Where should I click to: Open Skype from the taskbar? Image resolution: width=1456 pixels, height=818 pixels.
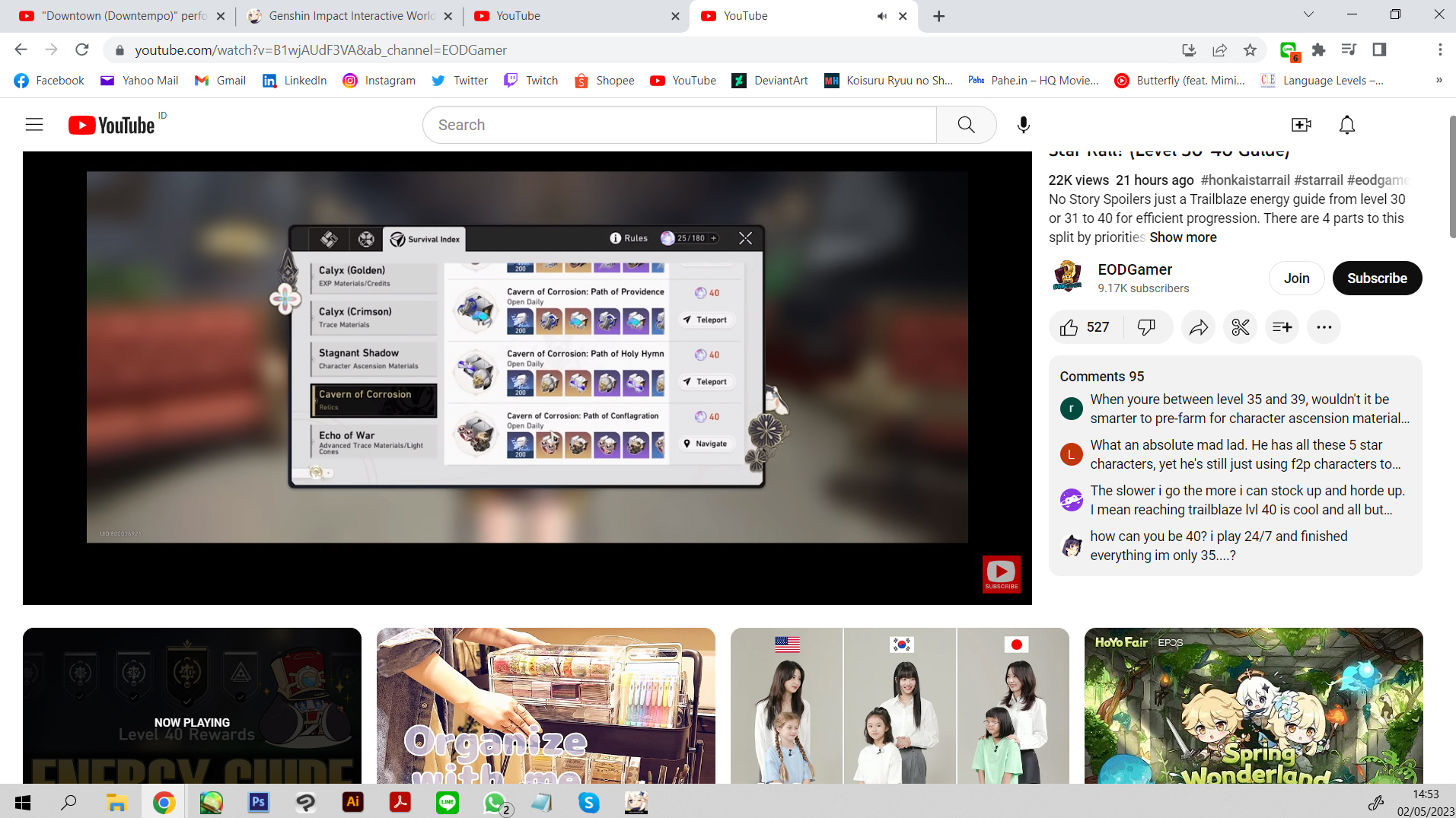(588, 802)
